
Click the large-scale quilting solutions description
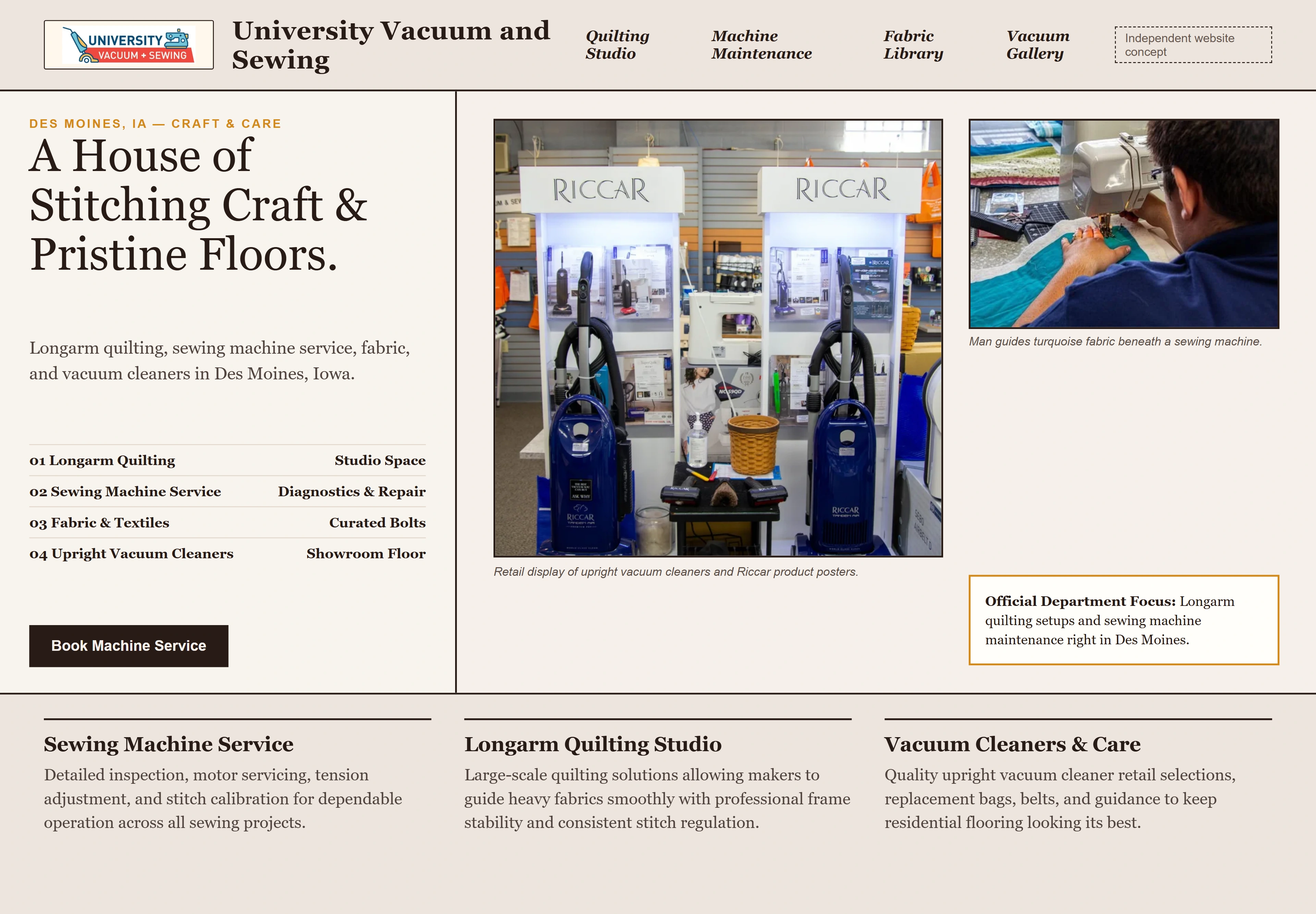tap(657, 798)
